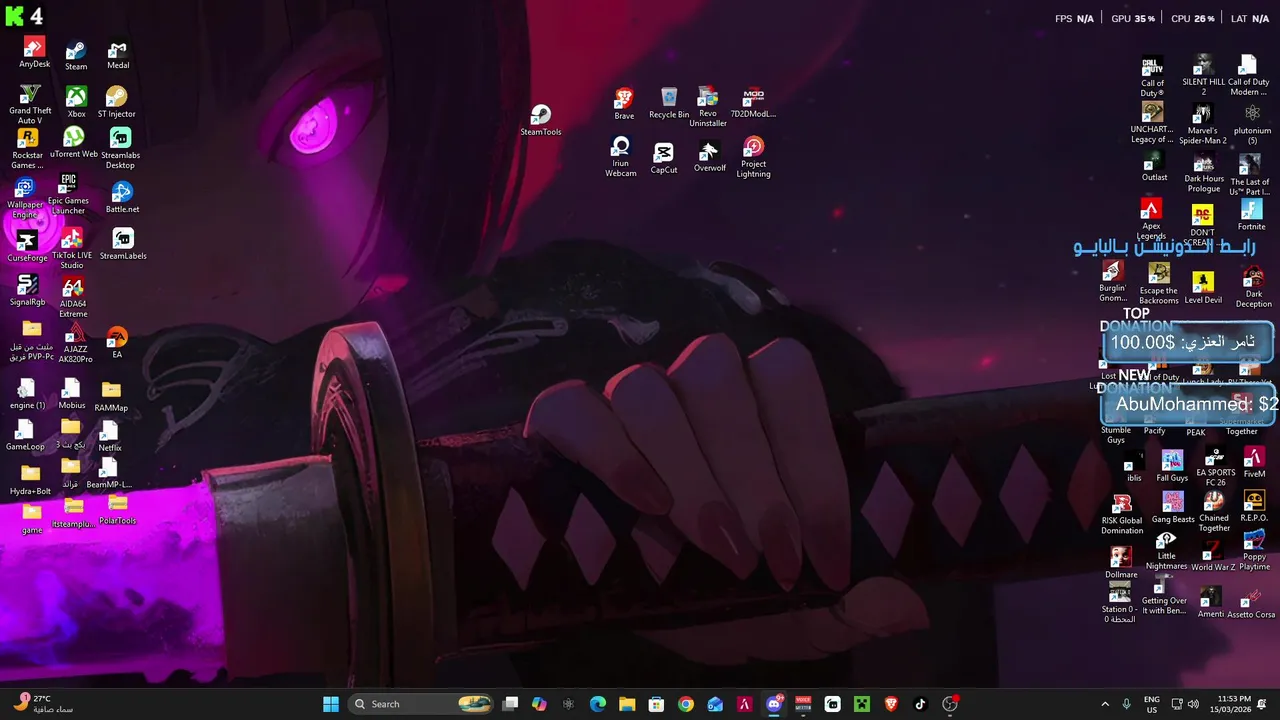
Task: Open the SteamTools desktop shortcut
Action: coord(540,121)
